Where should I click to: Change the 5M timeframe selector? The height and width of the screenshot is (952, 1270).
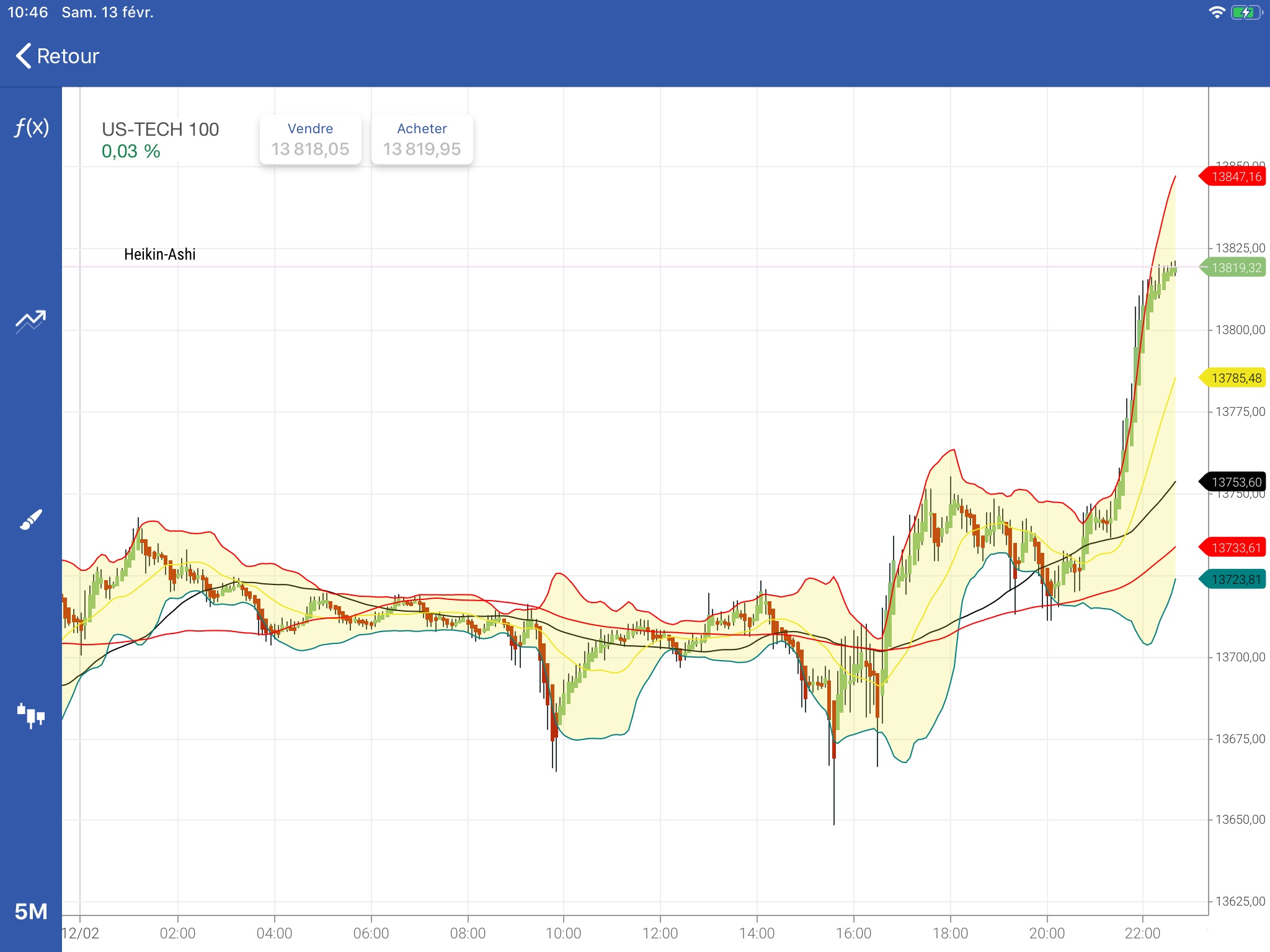coord(31,911)
